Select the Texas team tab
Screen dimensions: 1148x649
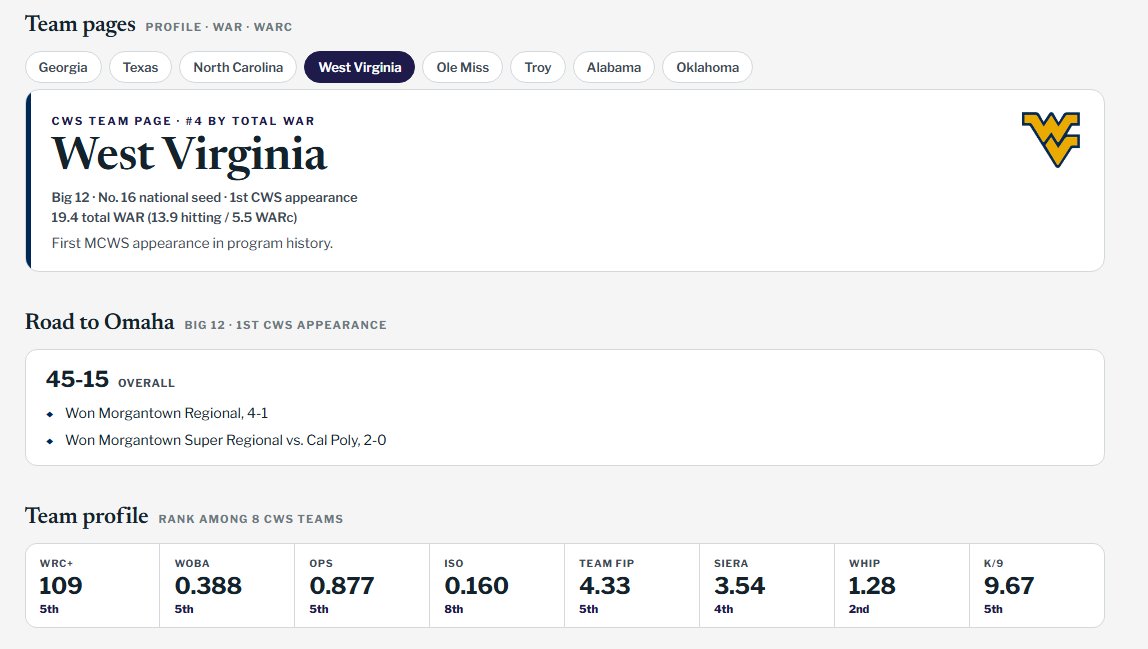tap(140, 67)
